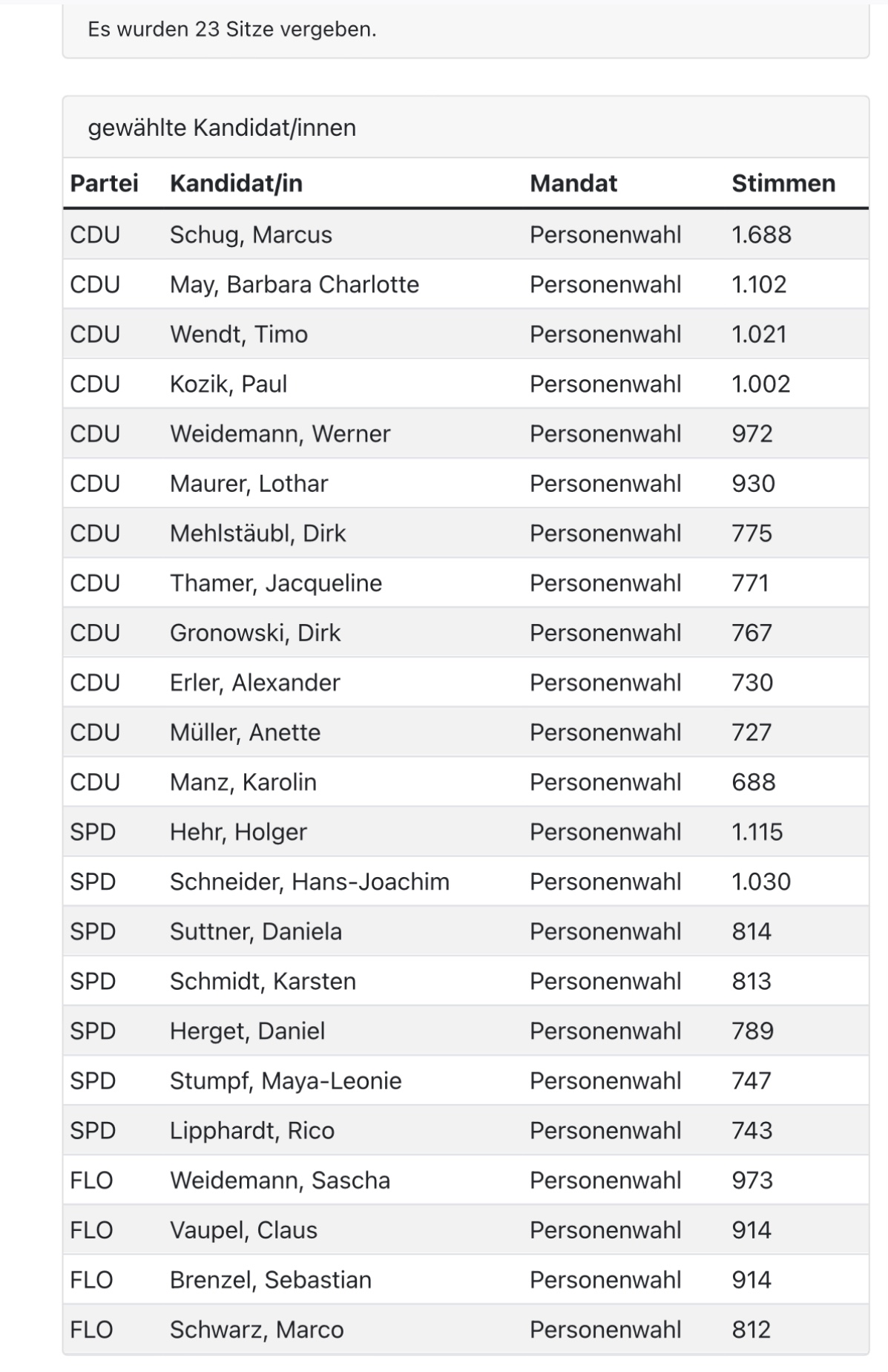Click the Stimmen column header
The width and height of the screenshot is (888, 1372).
(x=783, y=183)
